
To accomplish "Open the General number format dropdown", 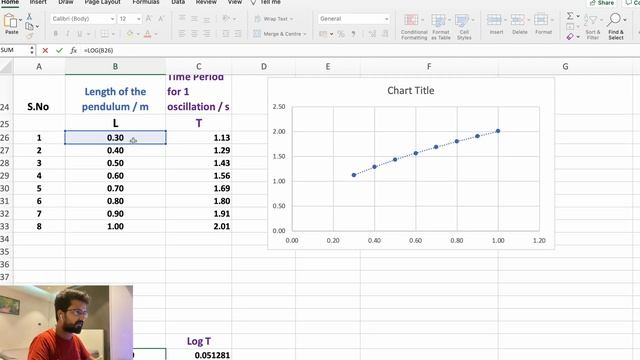I will click(x=386, y=19).
